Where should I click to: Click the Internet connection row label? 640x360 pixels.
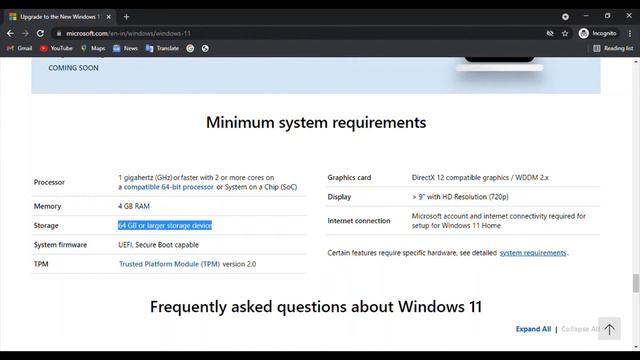pyautogui.click(x=359, y=221)
